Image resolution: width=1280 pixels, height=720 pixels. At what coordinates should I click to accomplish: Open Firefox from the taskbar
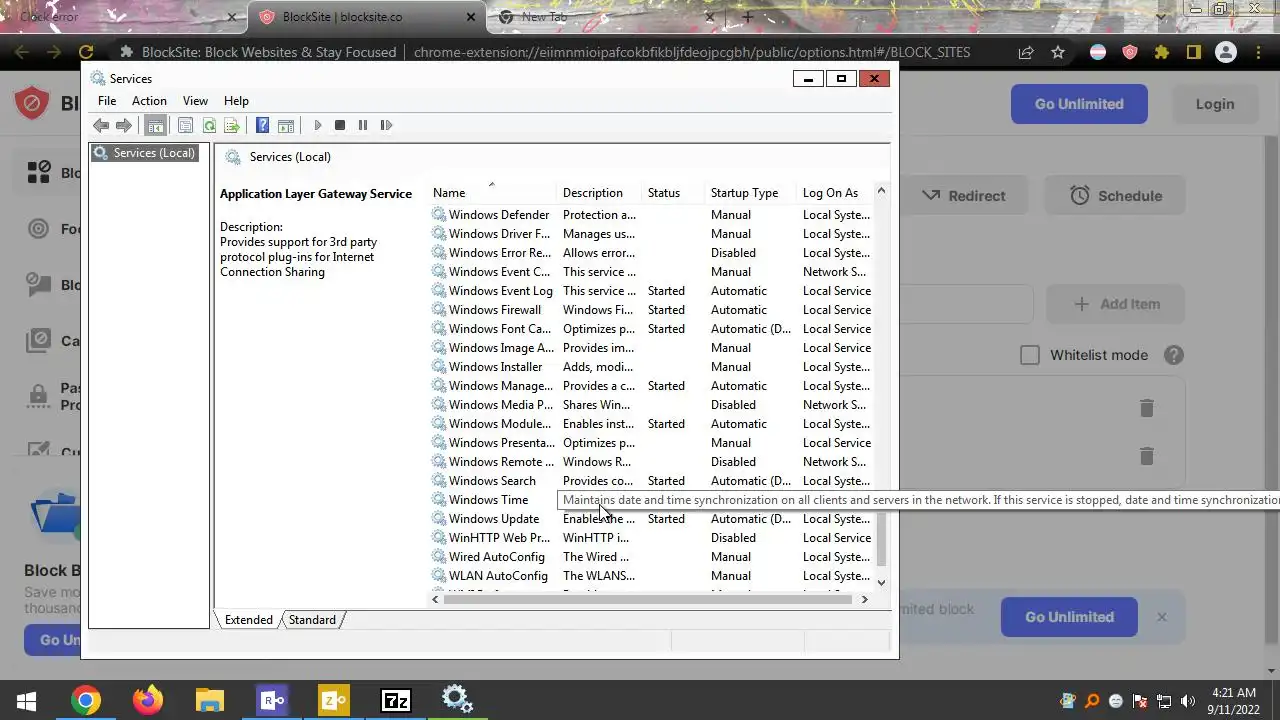(x=148, y=700)
